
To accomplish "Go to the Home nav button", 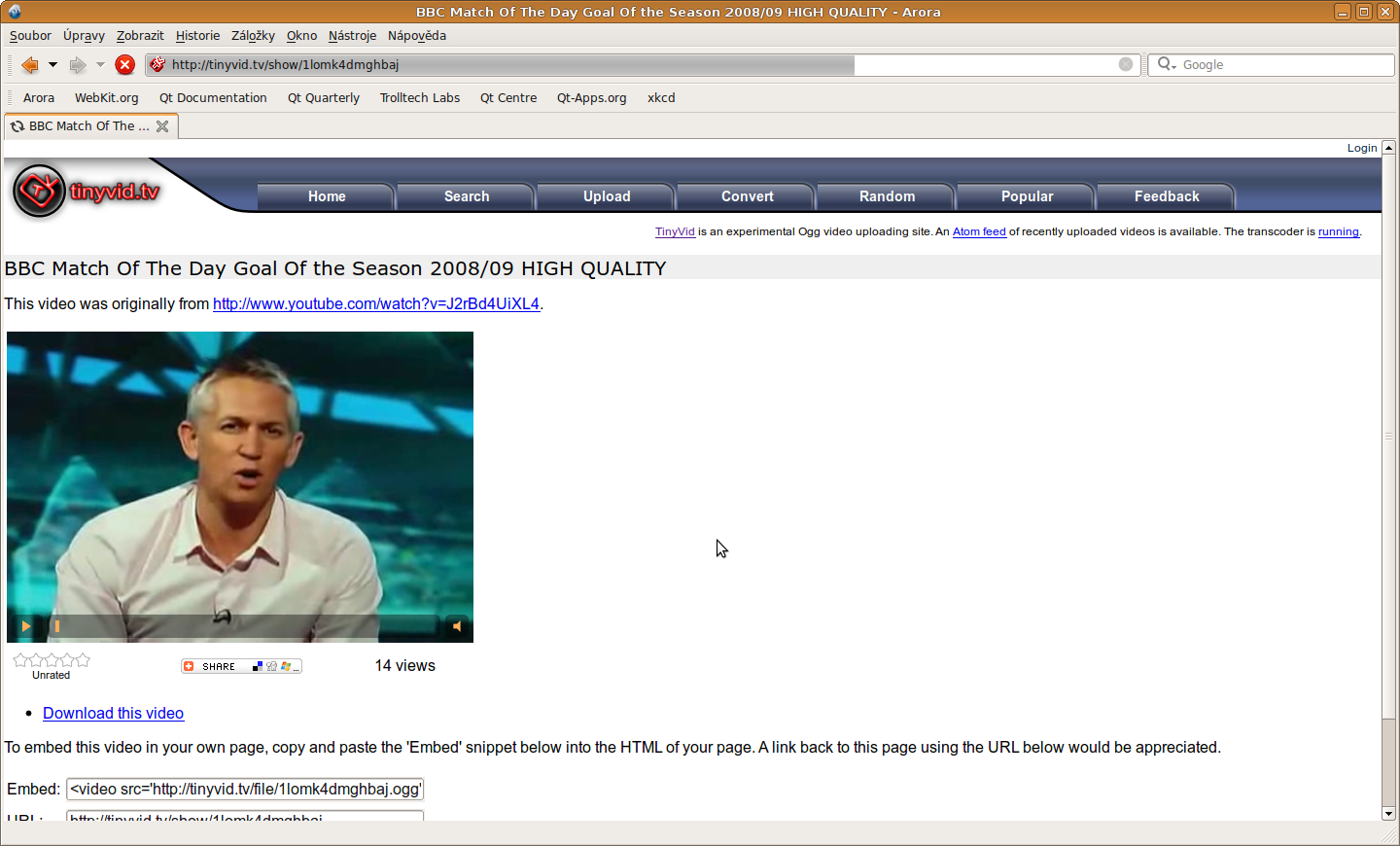I will tap(327, 196).
